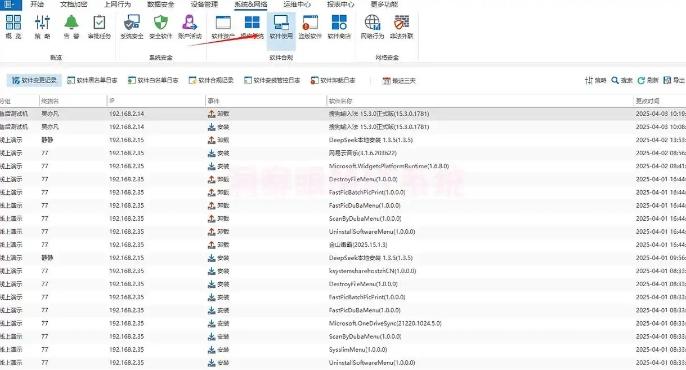Switch to the 系统&网络 ribbon tab

[251, 4]
